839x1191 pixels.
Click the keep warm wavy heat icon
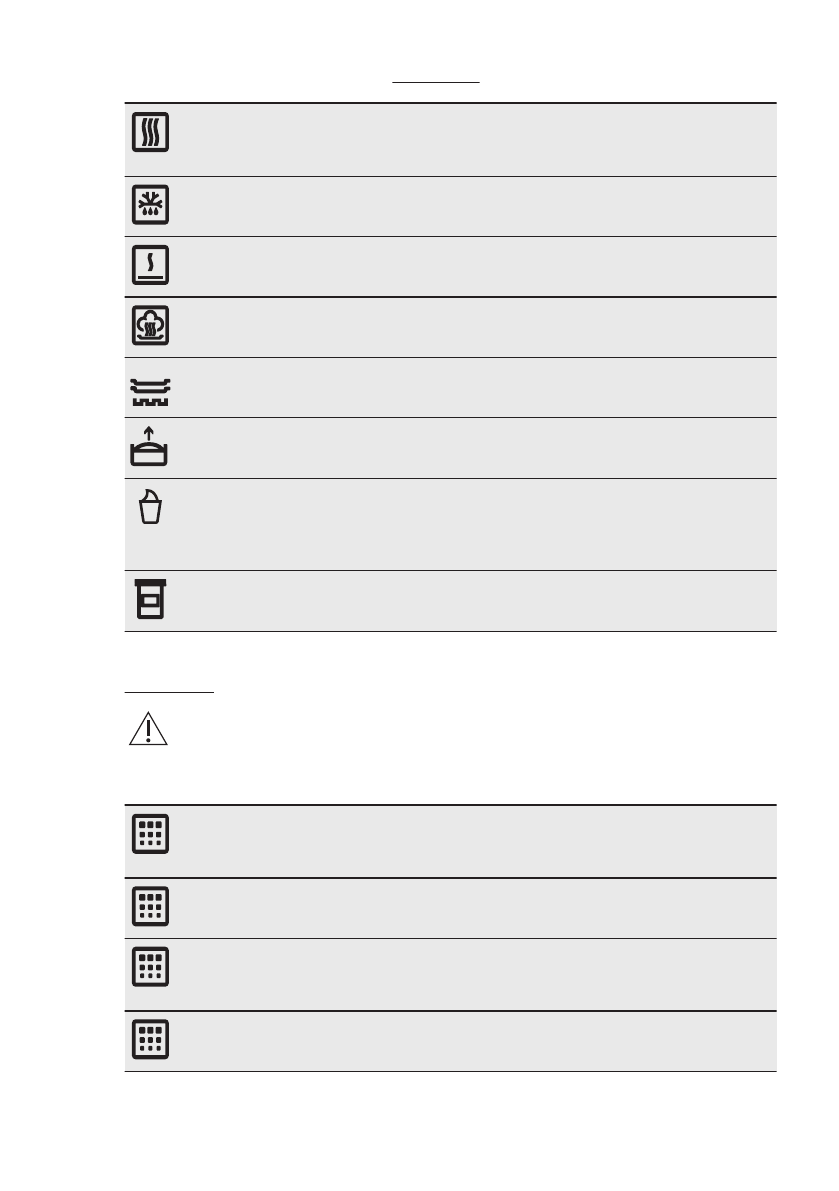[x=150, y=132]
